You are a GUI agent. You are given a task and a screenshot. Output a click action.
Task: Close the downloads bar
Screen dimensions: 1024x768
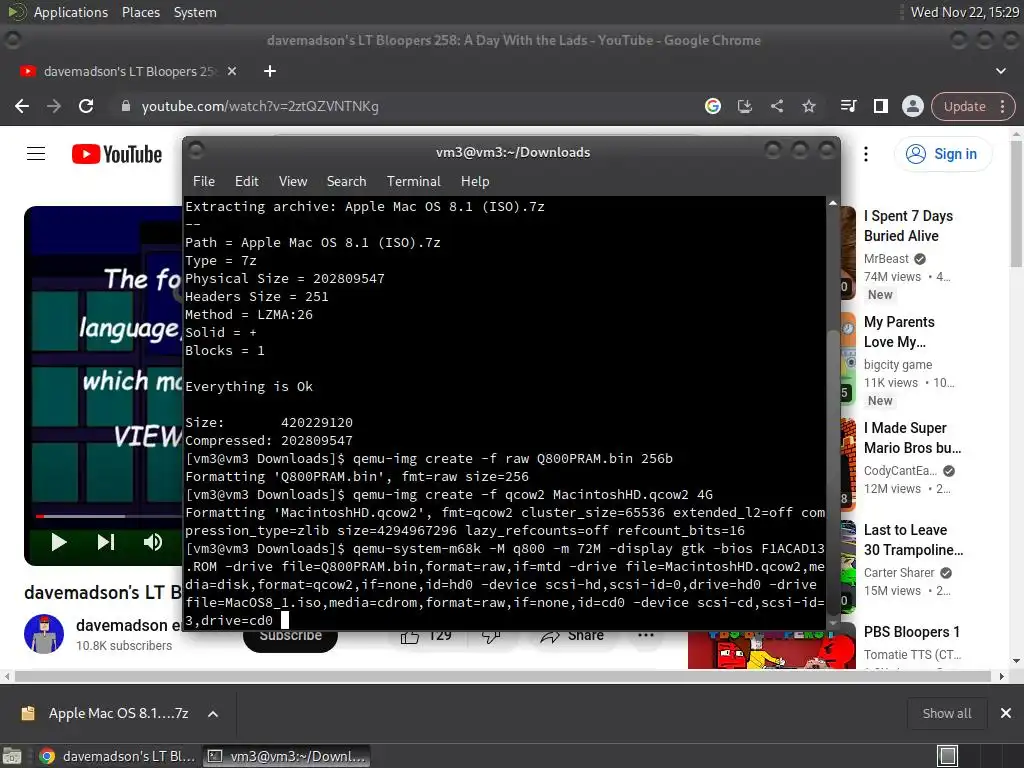pos(1006,714)
